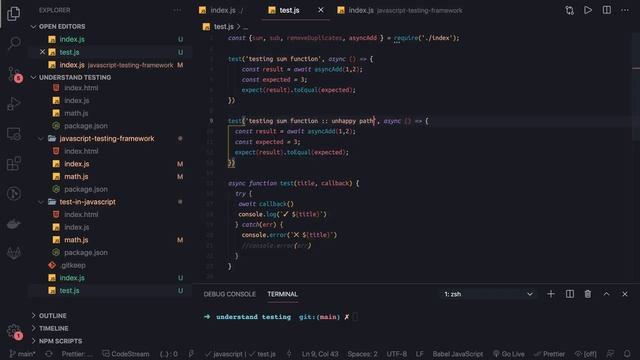Open editor more actions ellipsis
Image resolution: width=640 pixels, height=360 pixels.
pyautogui.click(x=625, y=10)
